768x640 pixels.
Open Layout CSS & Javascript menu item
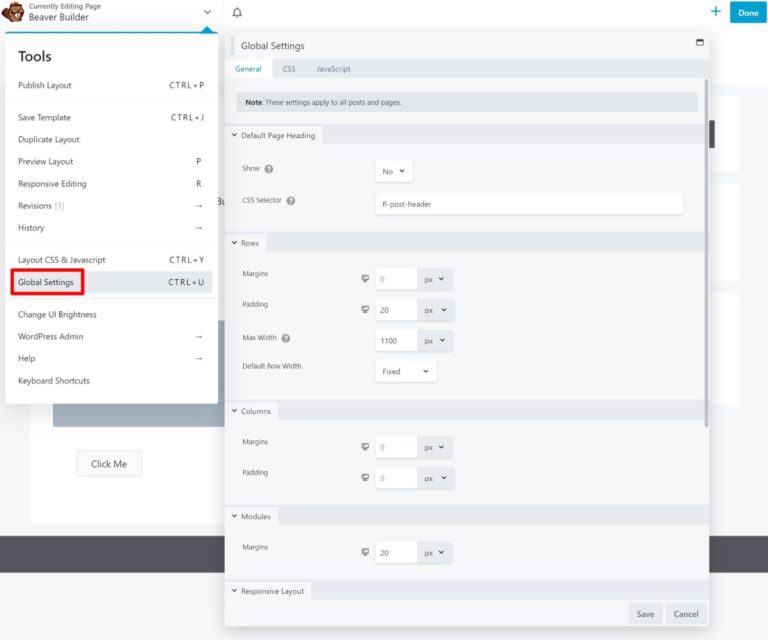pos(111,260)
